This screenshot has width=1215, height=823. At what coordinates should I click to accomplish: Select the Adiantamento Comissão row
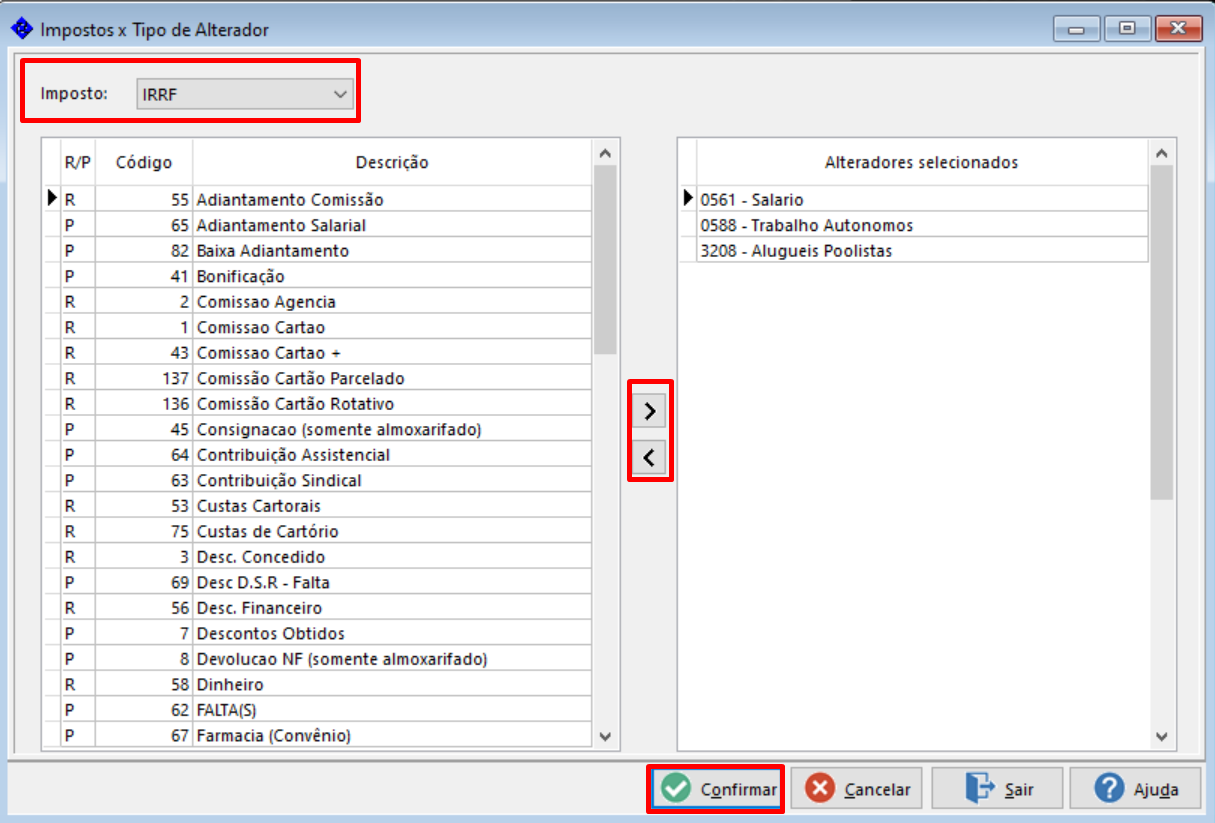318,199
